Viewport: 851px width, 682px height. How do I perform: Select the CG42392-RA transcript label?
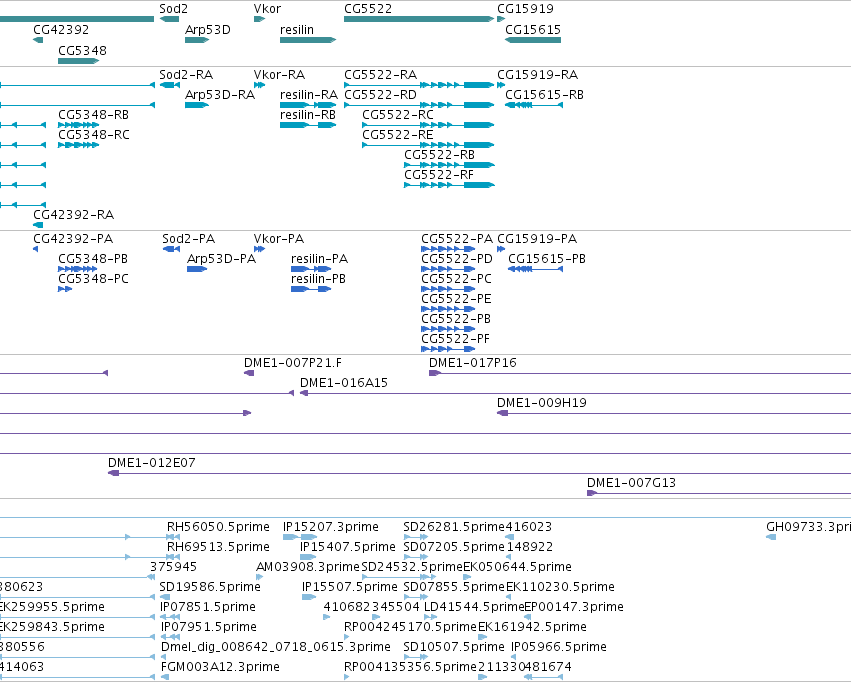73,214
